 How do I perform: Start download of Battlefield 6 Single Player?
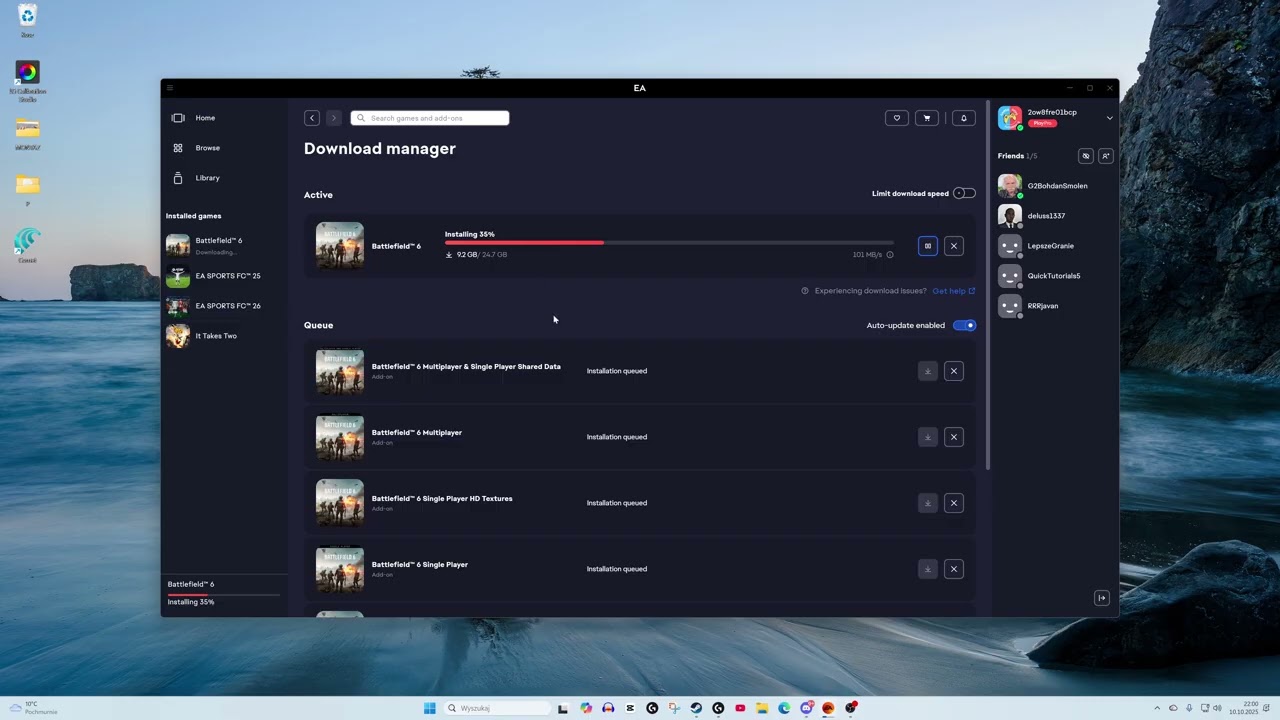[x=928, y=569]
